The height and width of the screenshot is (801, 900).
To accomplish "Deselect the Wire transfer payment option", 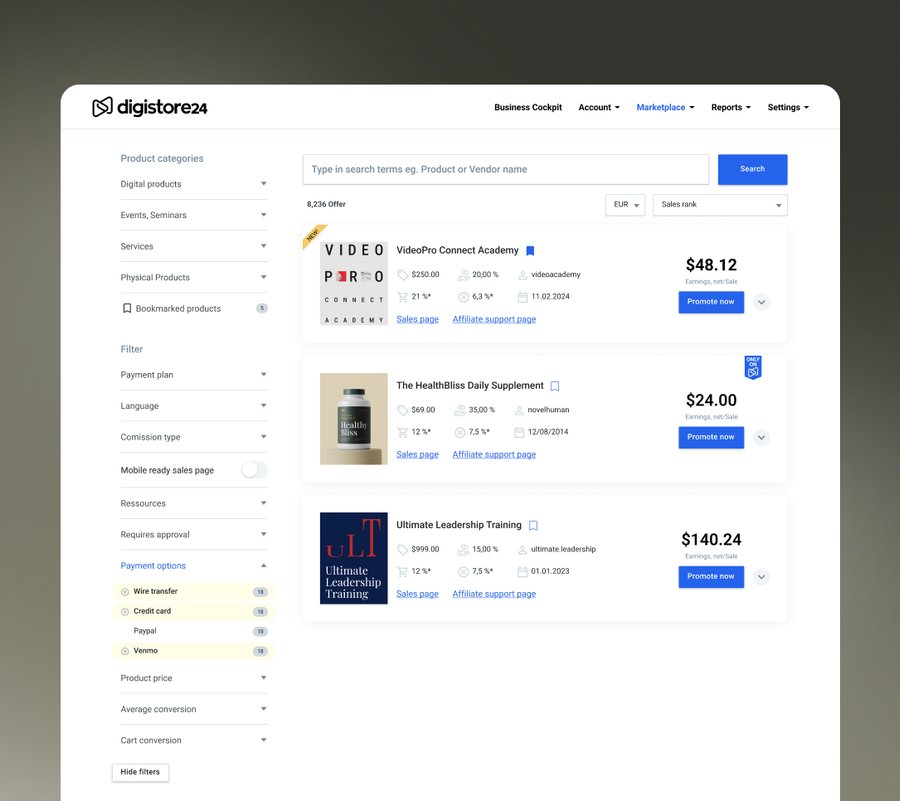I will 125,592.
